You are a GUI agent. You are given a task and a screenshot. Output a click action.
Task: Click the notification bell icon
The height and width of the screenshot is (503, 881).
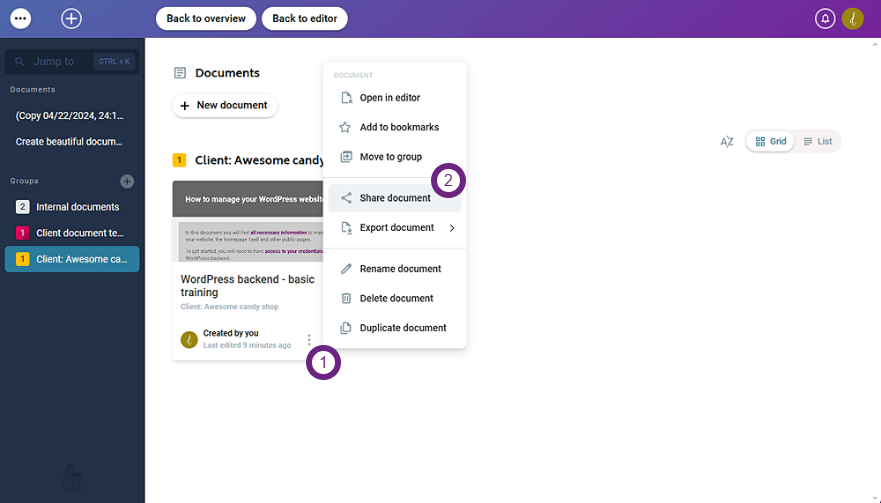tap(825, 18)
